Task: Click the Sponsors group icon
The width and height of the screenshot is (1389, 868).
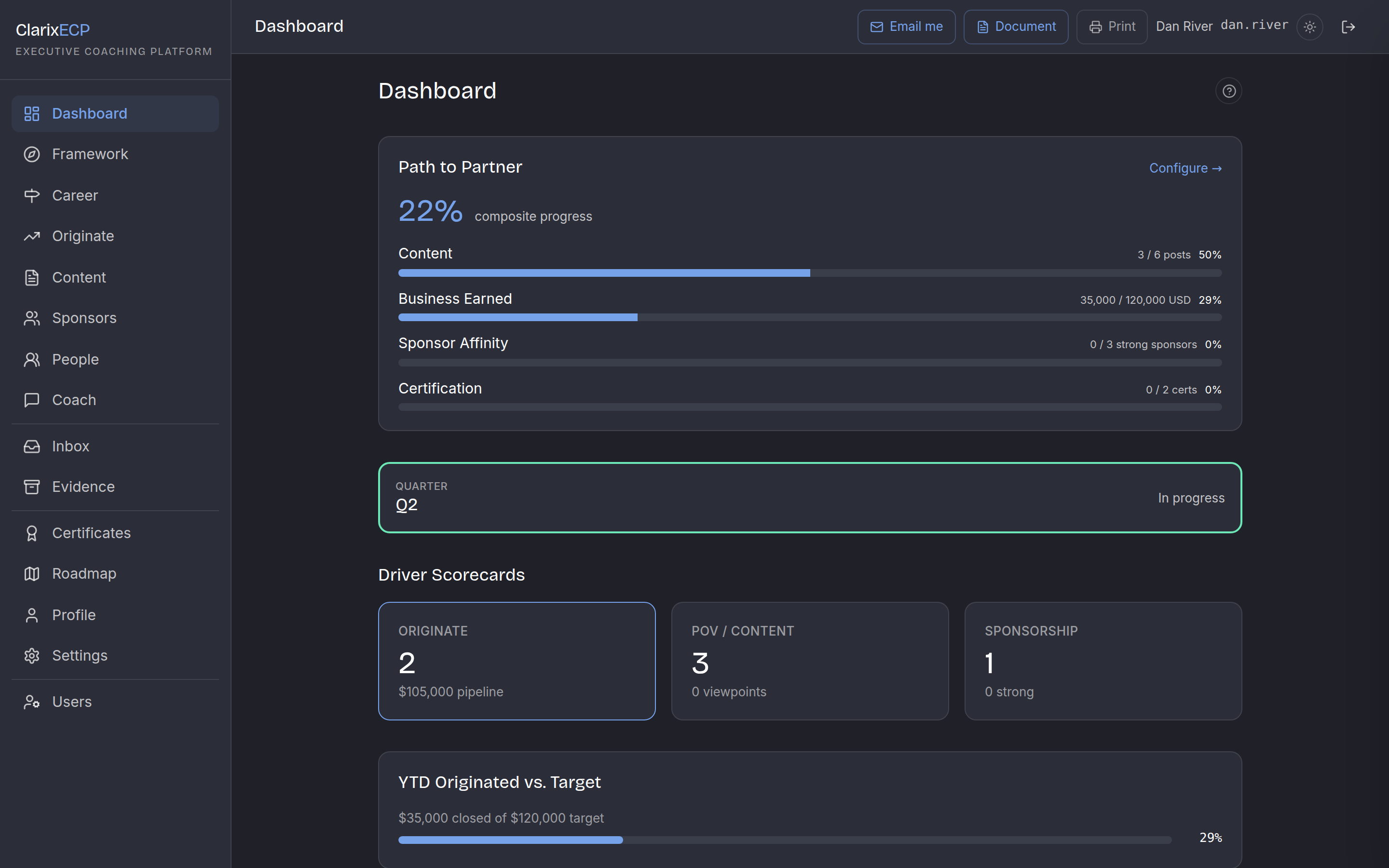Action: 31,318
